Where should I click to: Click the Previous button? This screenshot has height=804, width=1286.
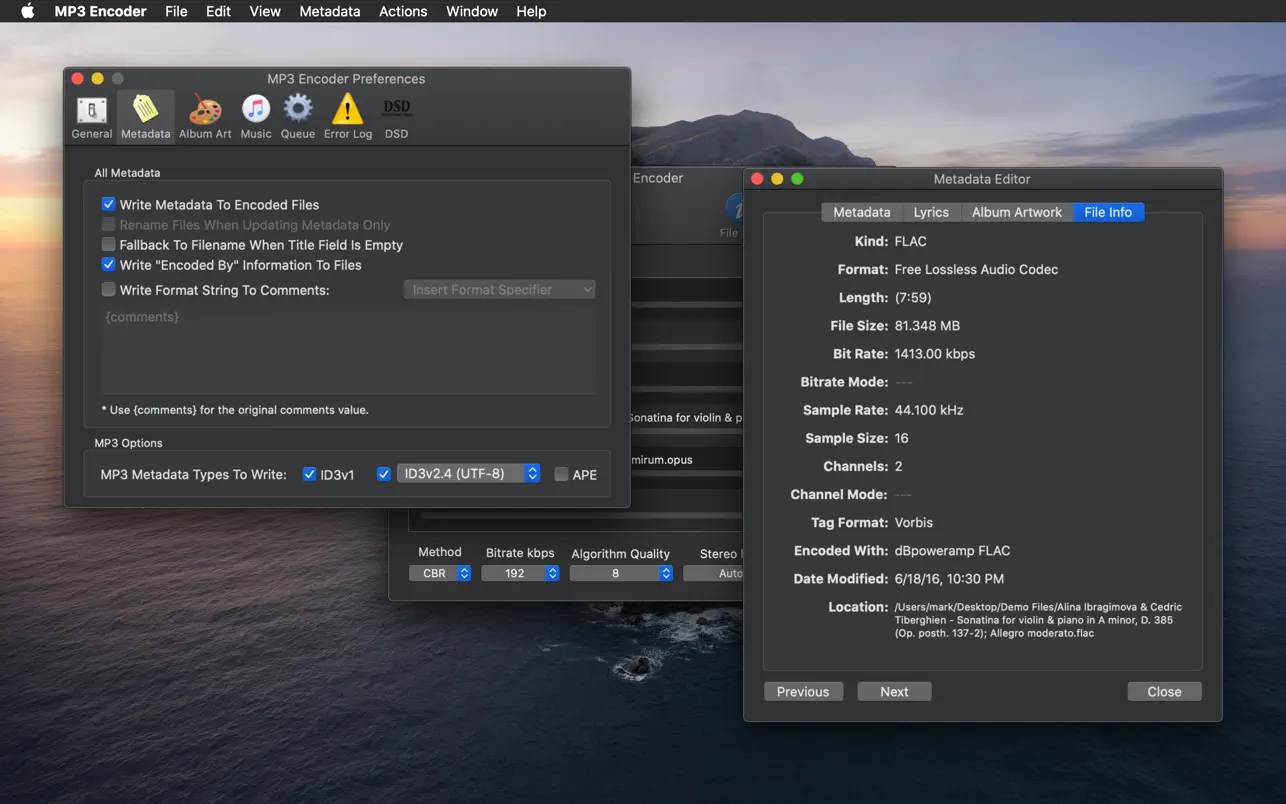(803, 692)
